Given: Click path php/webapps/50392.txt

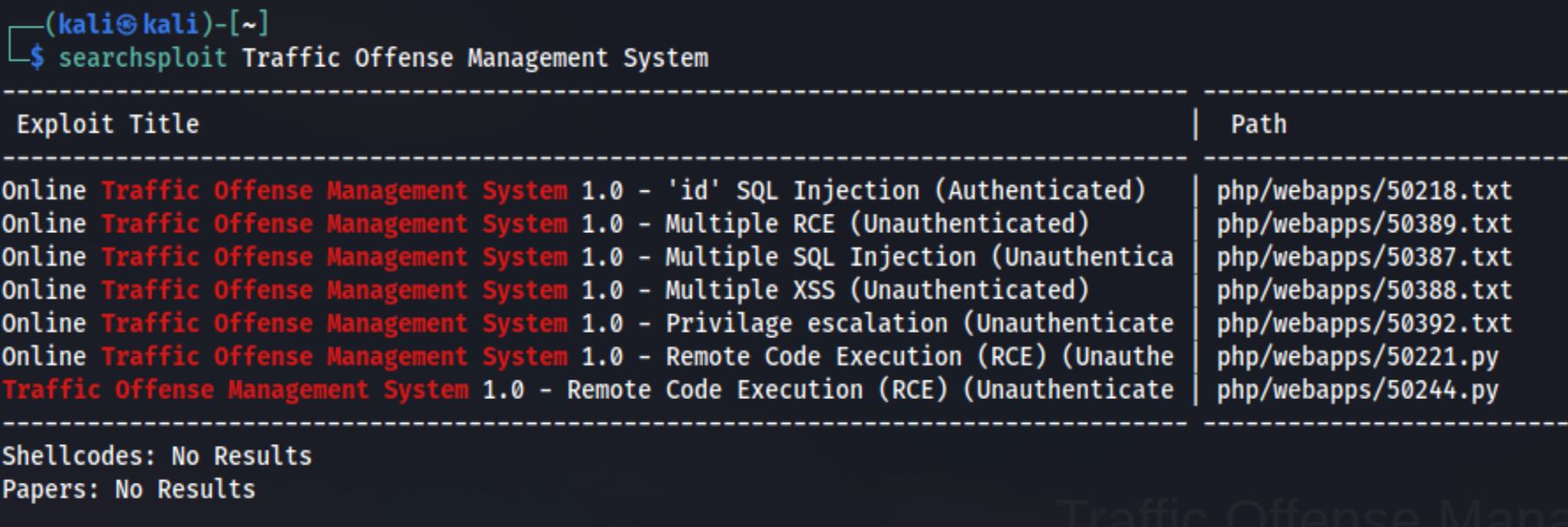Looking at the screenshot, I should coord(1363,324).
